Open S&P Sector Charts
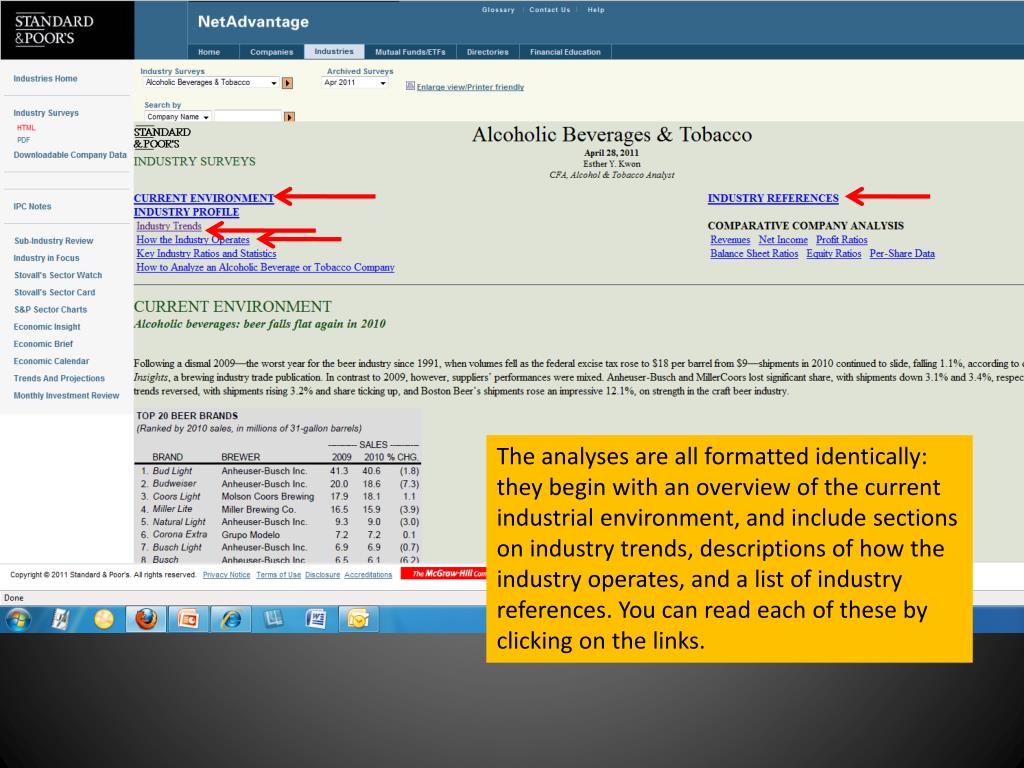 pyautogui.click(x=50, y=310)
